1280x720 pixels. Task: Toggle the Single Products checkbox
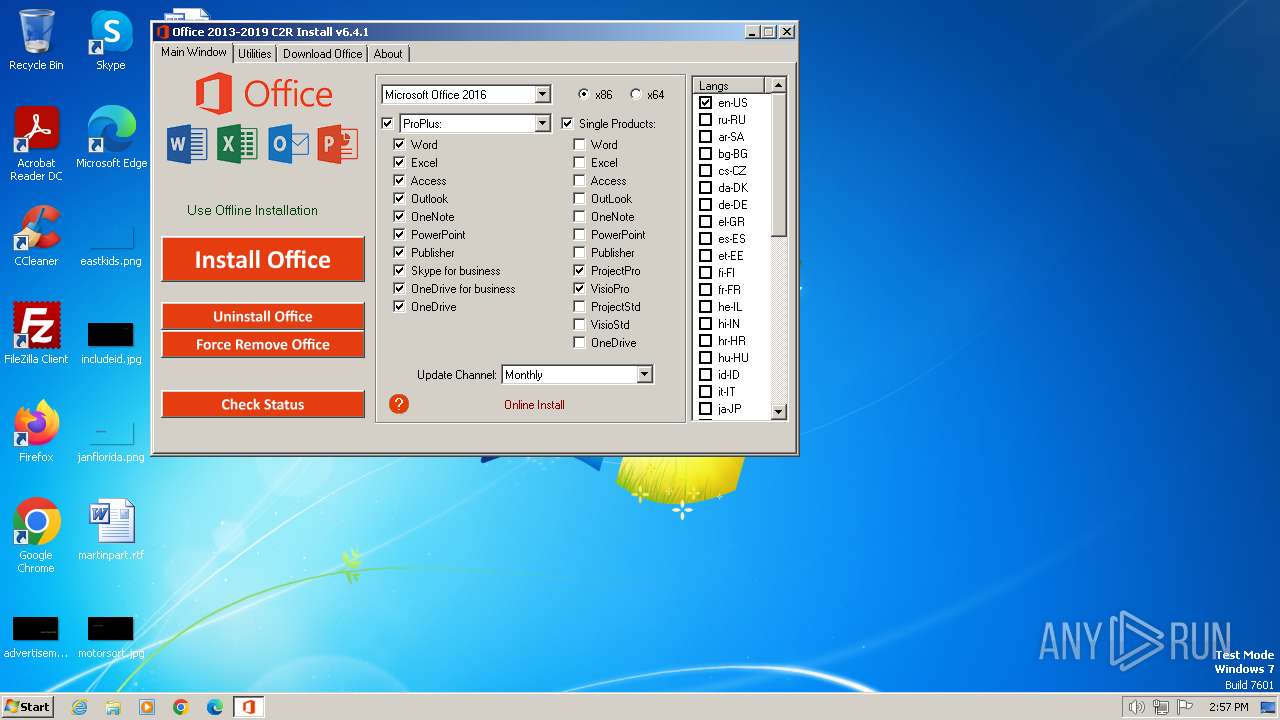point(568,123)
